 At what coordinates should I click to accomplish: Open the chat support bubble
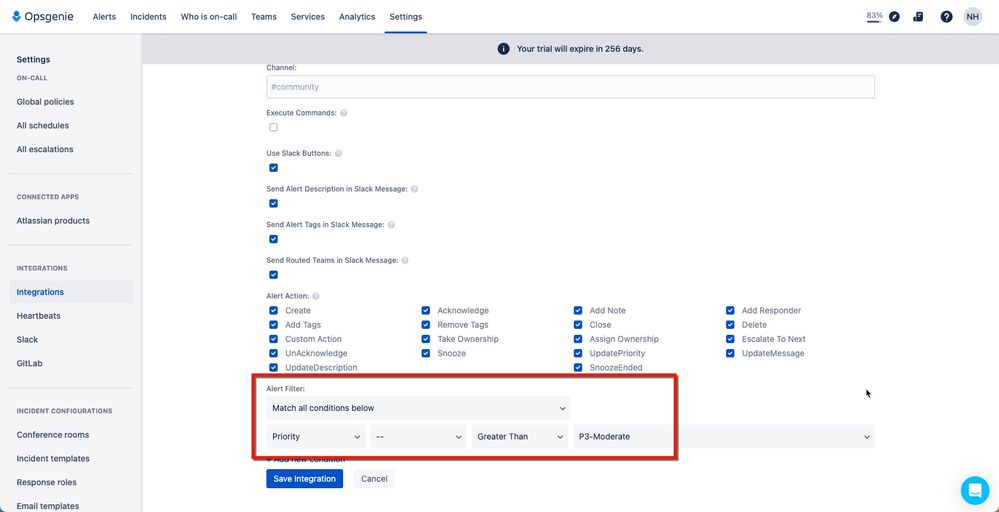click(x=975, y=490)
